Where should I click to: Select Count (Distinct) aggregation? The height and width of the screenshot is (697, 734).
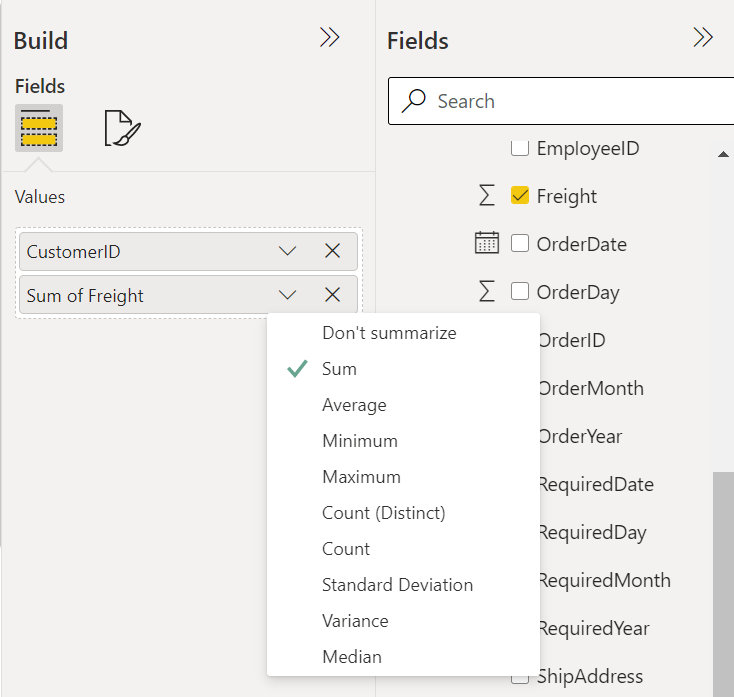click(403, 513)
